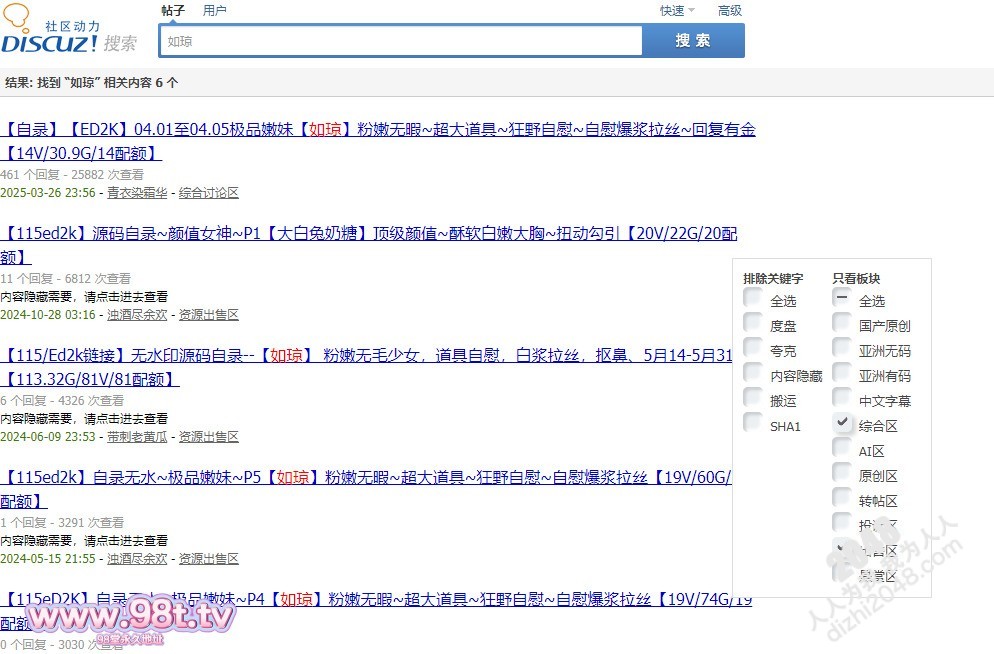Check the AI区 board checkbox
Screen dimensions: 994x654
(x=842, y=450)
